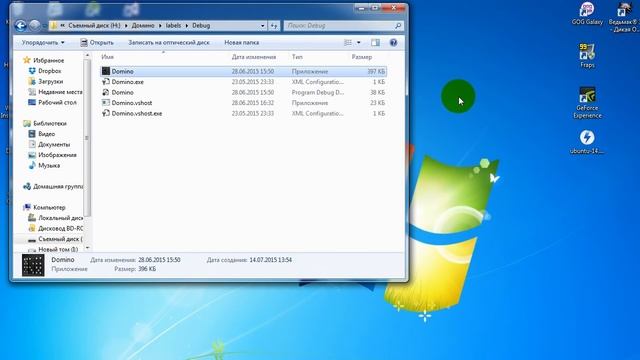Go back with the Explorer back arrow

pyautogui.click(x=20, y=26)
